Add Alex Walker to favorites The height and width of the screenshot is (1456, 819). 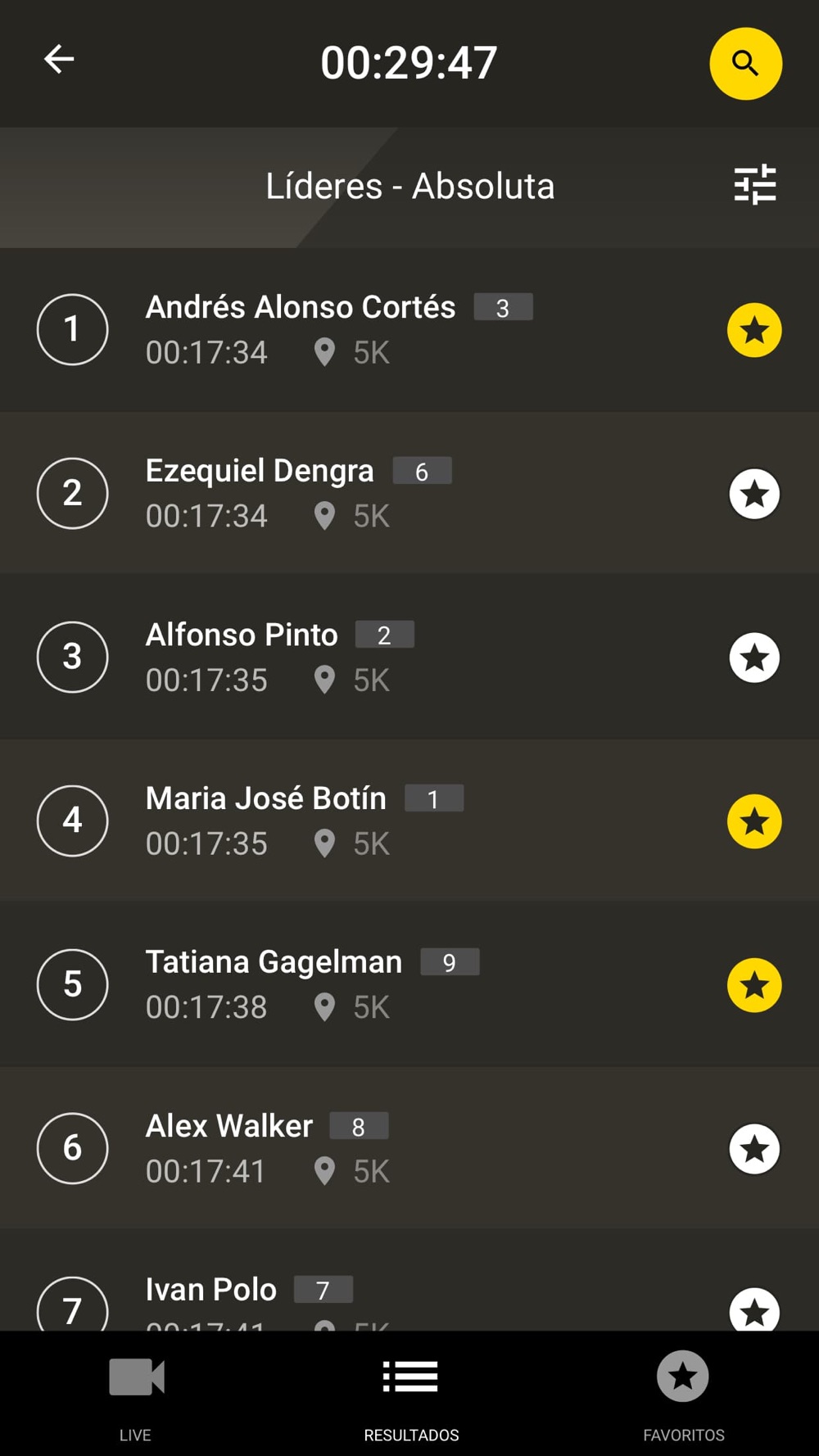(753, 1149)
